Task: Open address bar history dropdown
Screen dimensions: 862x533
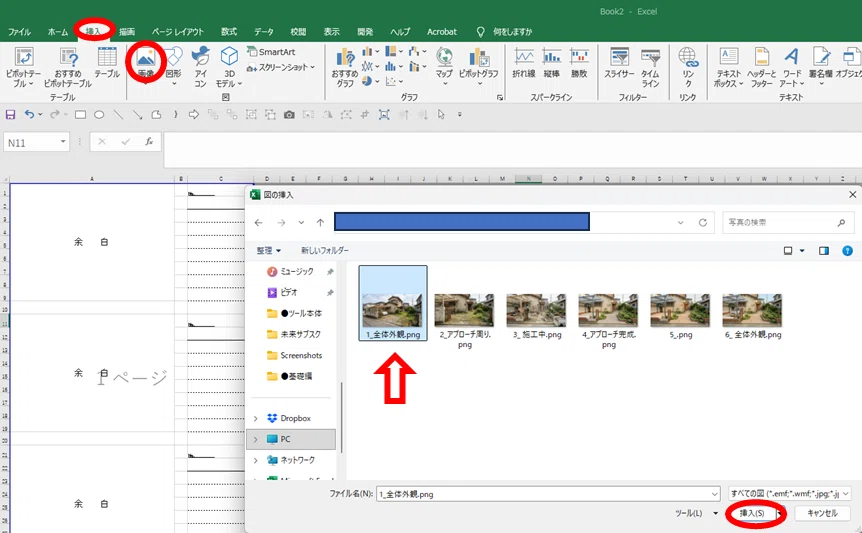Action: [x=681, y=223]
